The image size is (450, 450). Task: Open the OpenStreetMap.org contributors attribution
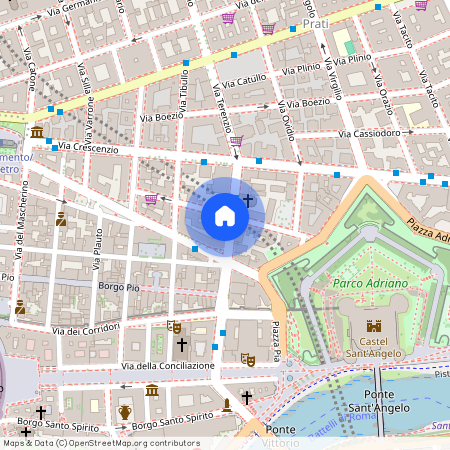coord(134,443)
